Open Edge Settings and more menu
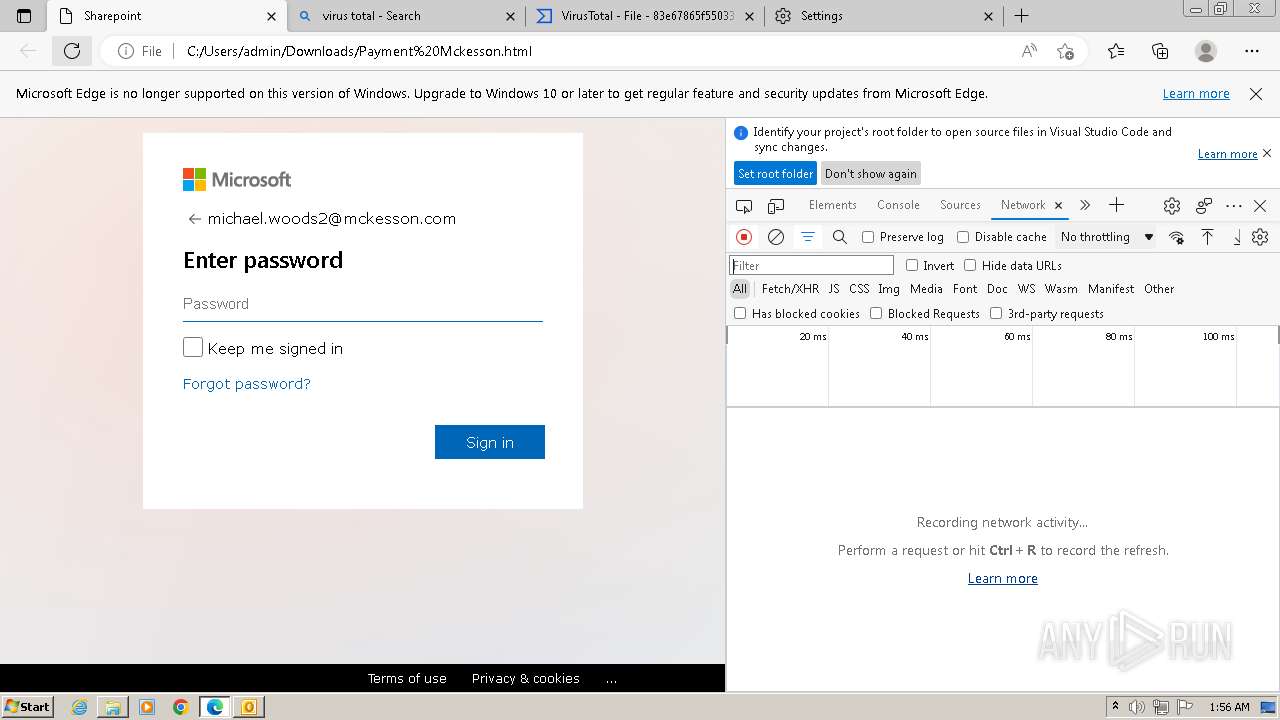Viewport: 1280px width, 720px height. point(1252,51)
